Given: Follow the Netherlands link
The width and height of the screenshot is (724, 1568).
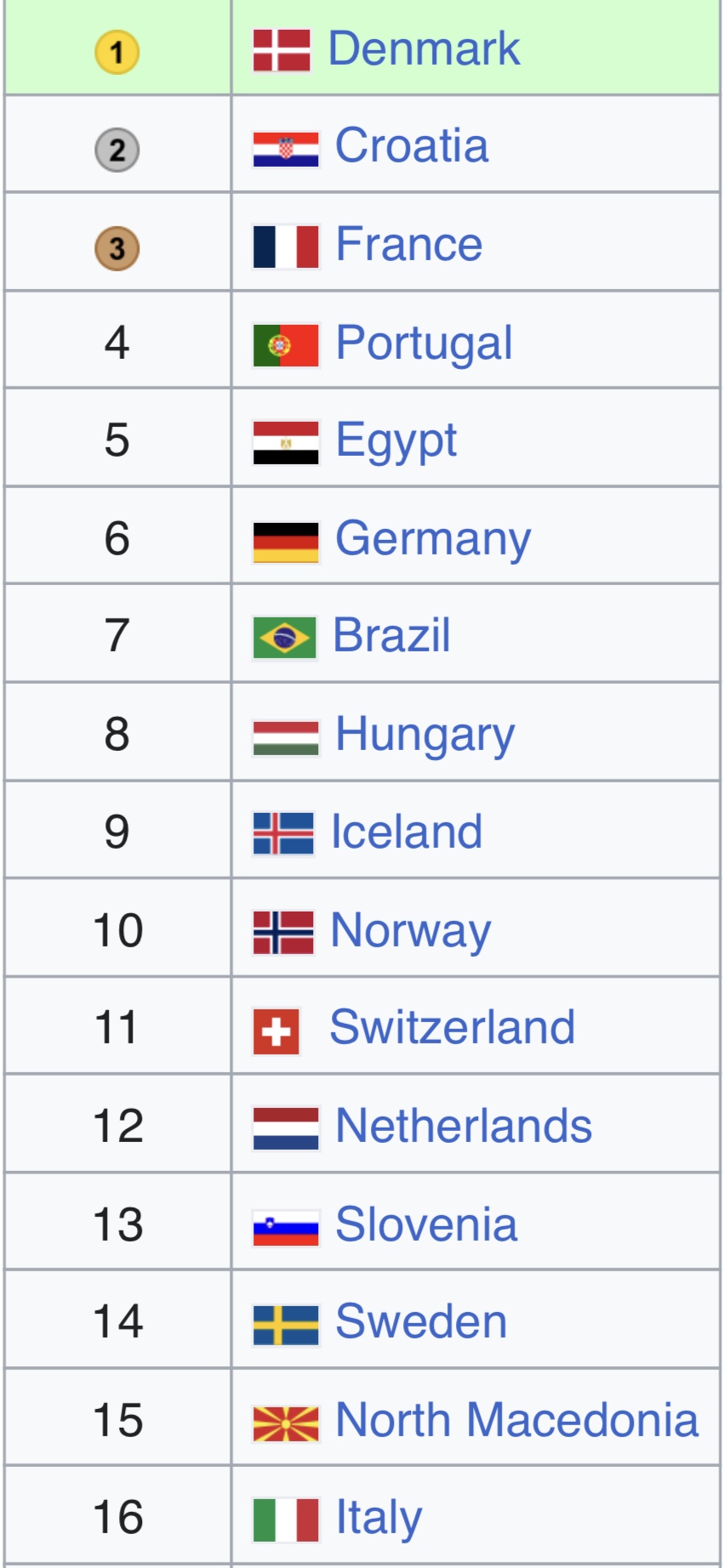Looking at the screenshot, I should click(465, 1126).
